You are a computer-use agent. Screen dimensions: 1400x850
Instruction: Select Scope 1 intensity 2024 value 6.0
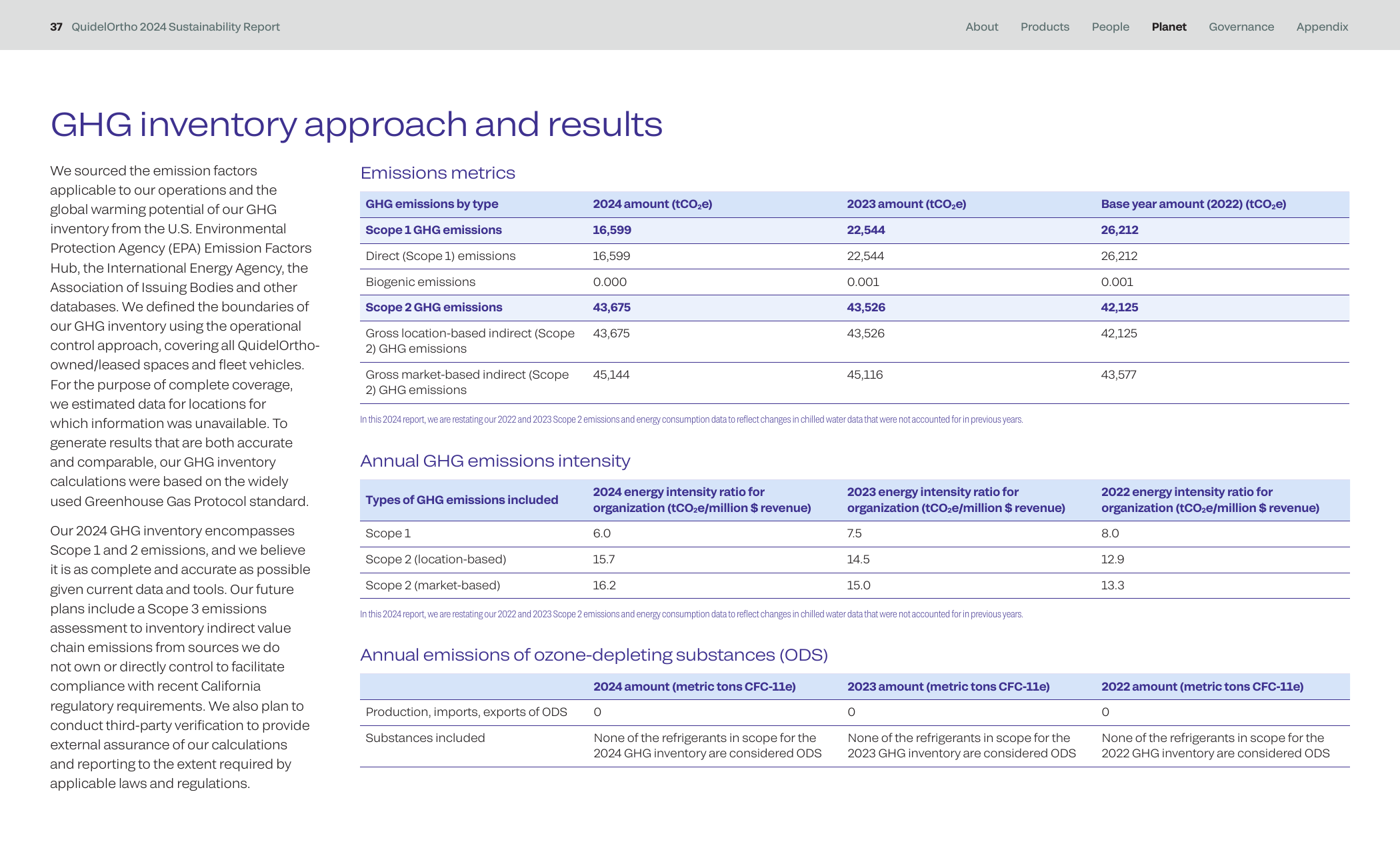pyautogui.click(x=601, y=533)
